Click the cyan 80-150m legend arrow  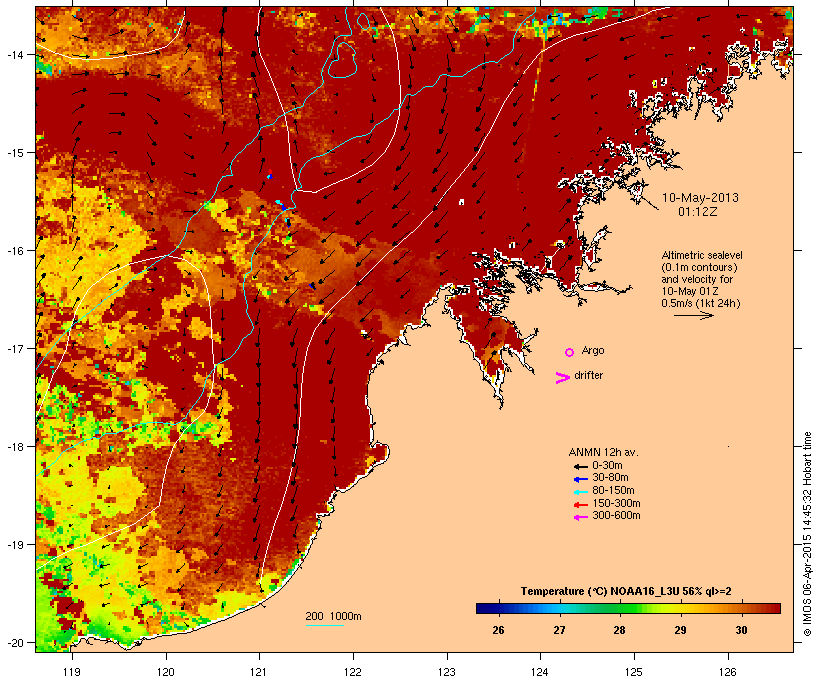click(x=580, y=492)
